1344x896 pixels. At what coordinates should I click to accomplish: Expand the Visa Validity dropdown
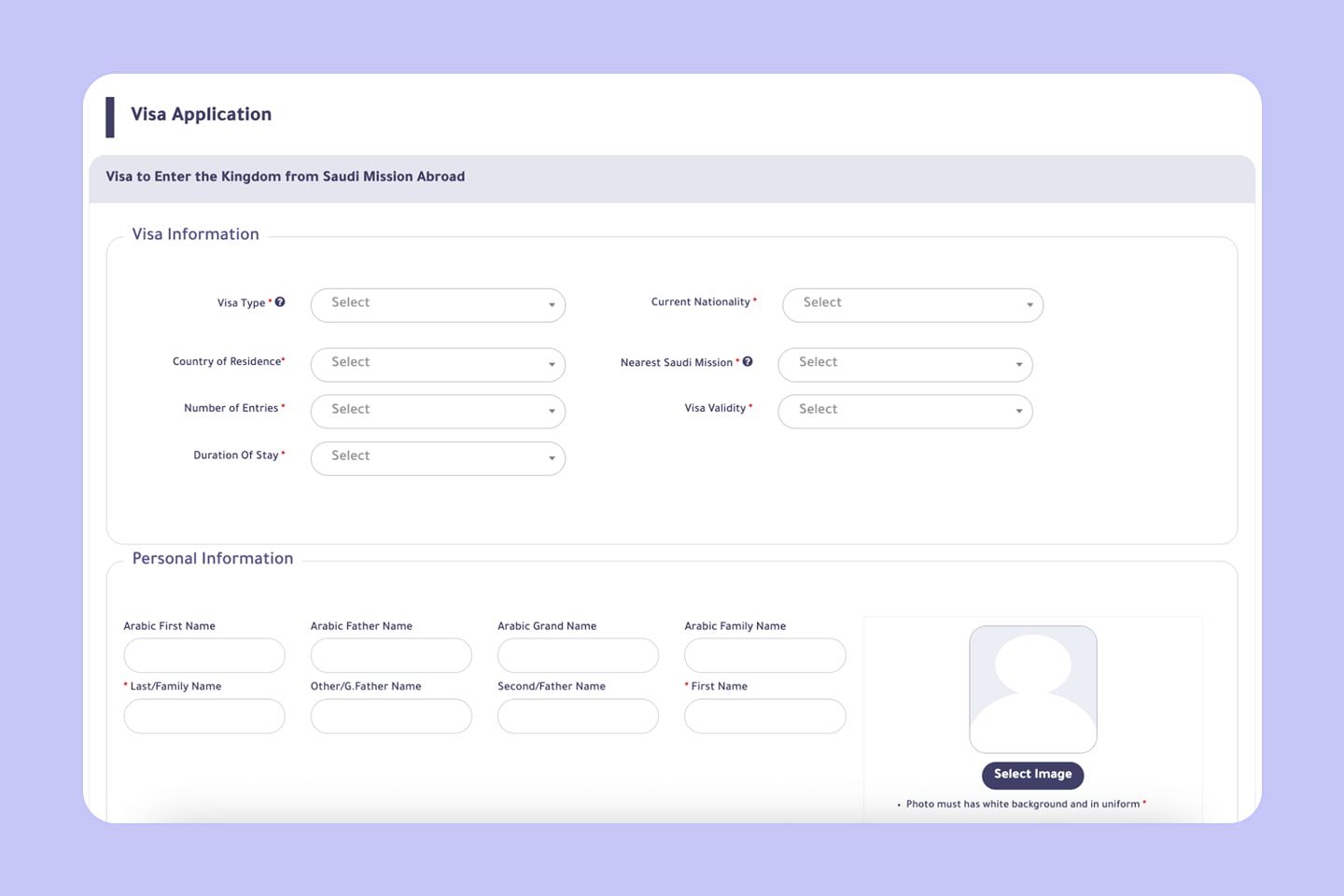click(904, 412)
